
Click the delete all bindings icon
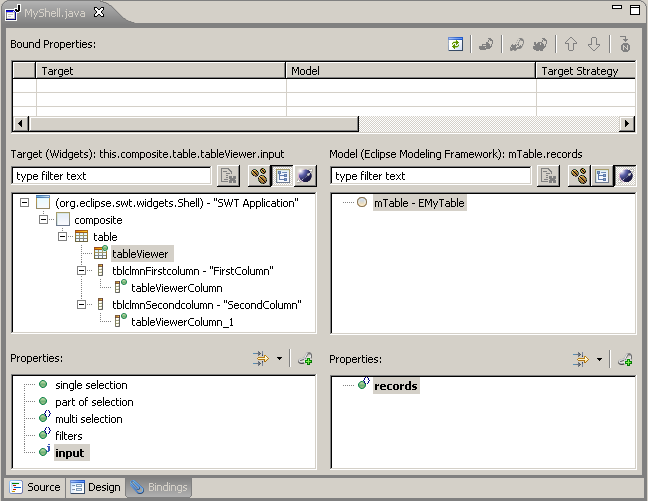[540, 44]
